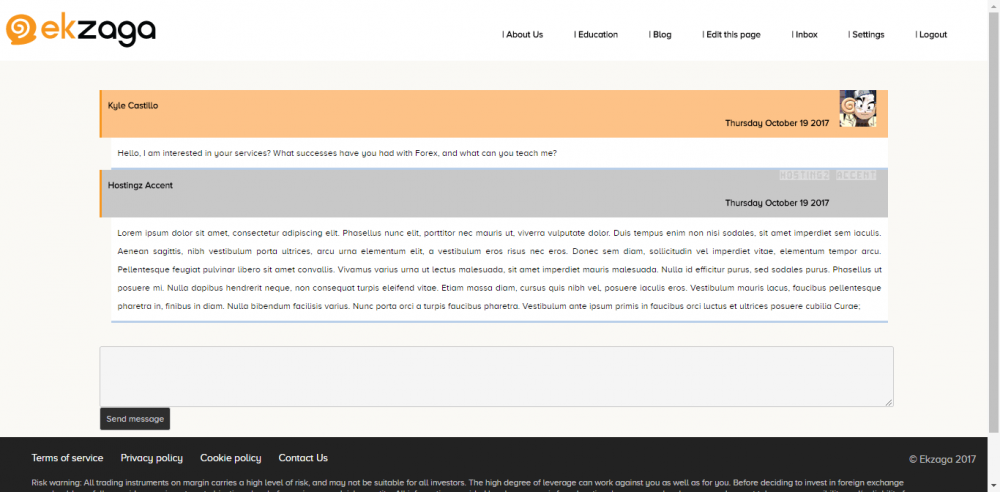
Task: Click the Kyle Castillo sender name
Action: (x=133, y=105)
